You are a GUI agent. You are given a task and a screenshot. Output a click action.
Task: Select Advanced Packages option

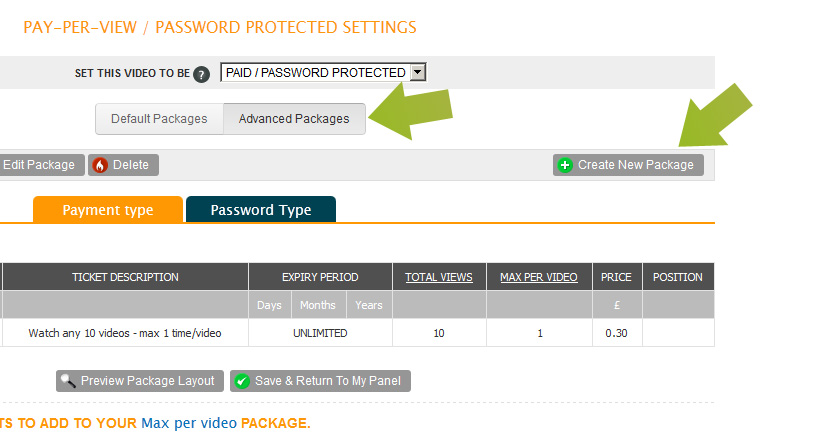click(x=294, y=119)
